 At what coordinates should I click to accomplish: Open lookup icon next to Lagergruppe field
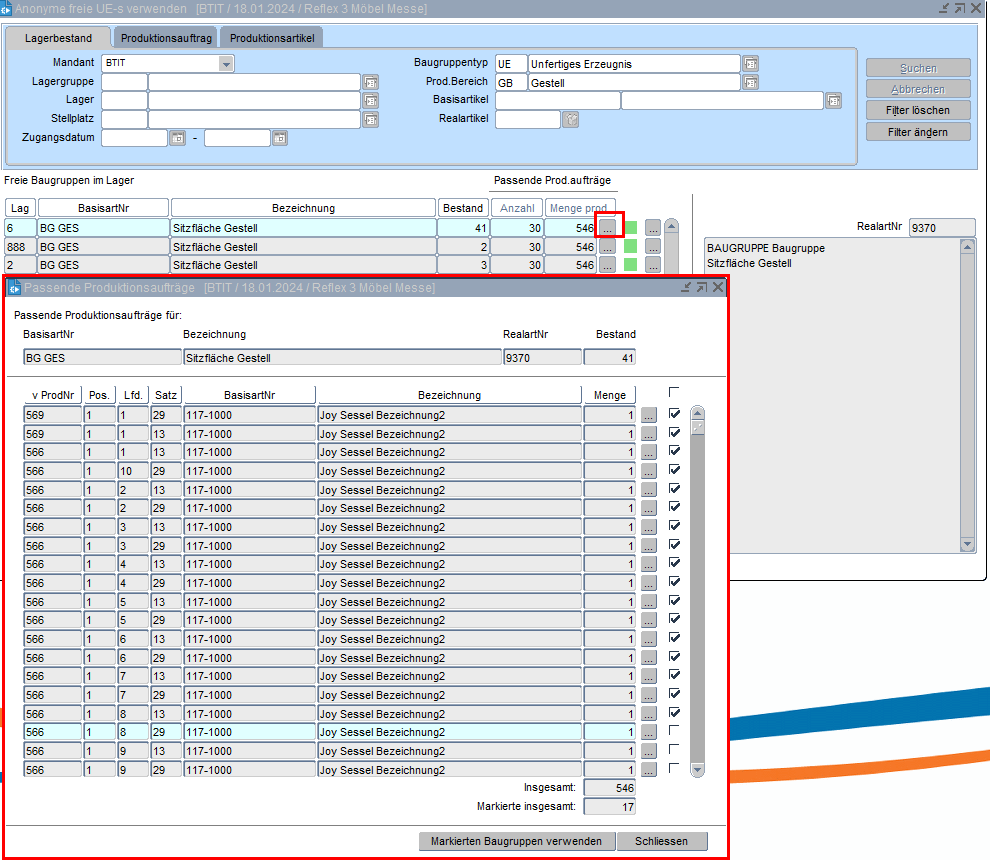(x=370, y=82)
